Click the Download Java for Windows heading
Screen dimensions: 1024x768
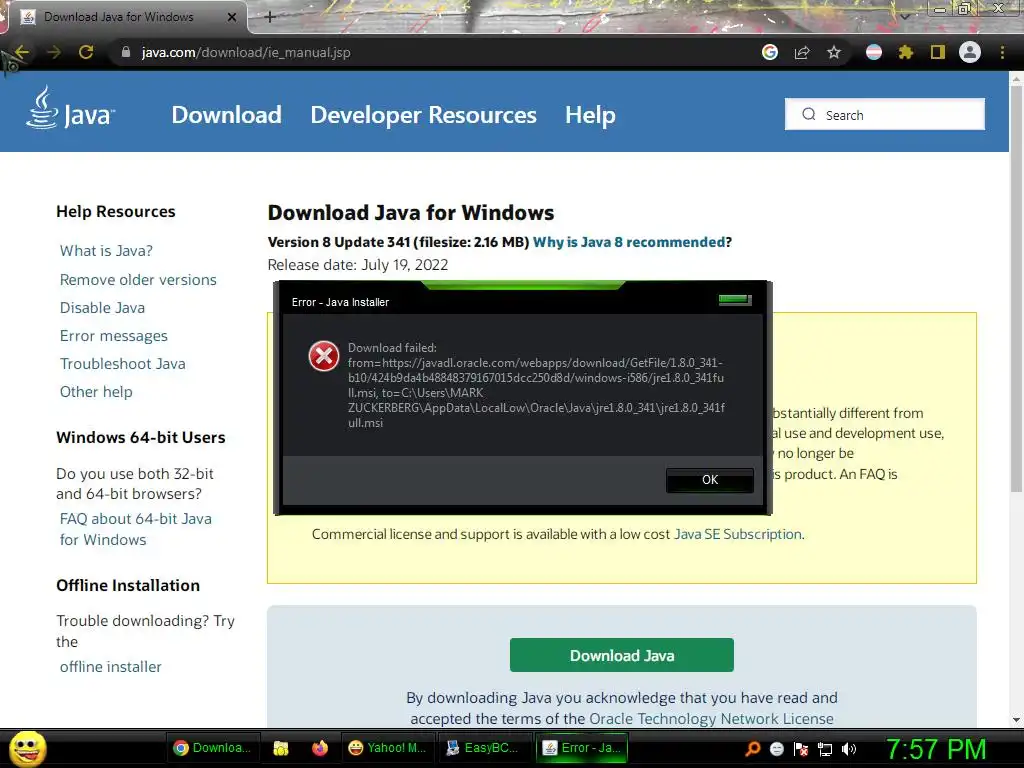(x=411, y=213)
